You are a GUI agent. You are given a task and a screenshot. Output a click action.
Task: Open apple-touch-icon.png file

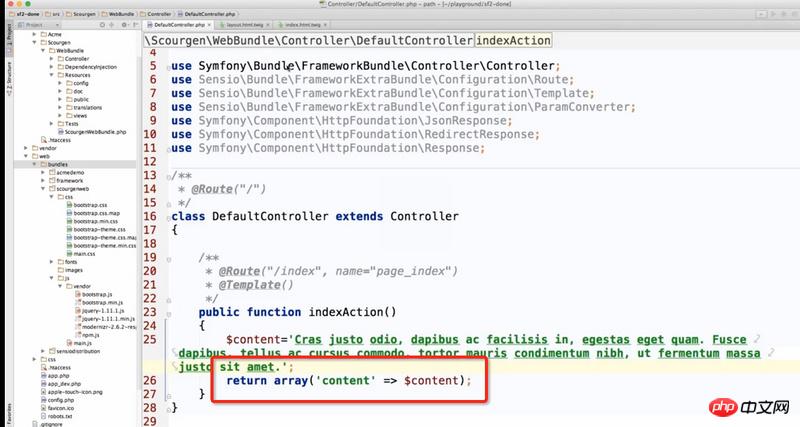(x=71, y=392)
